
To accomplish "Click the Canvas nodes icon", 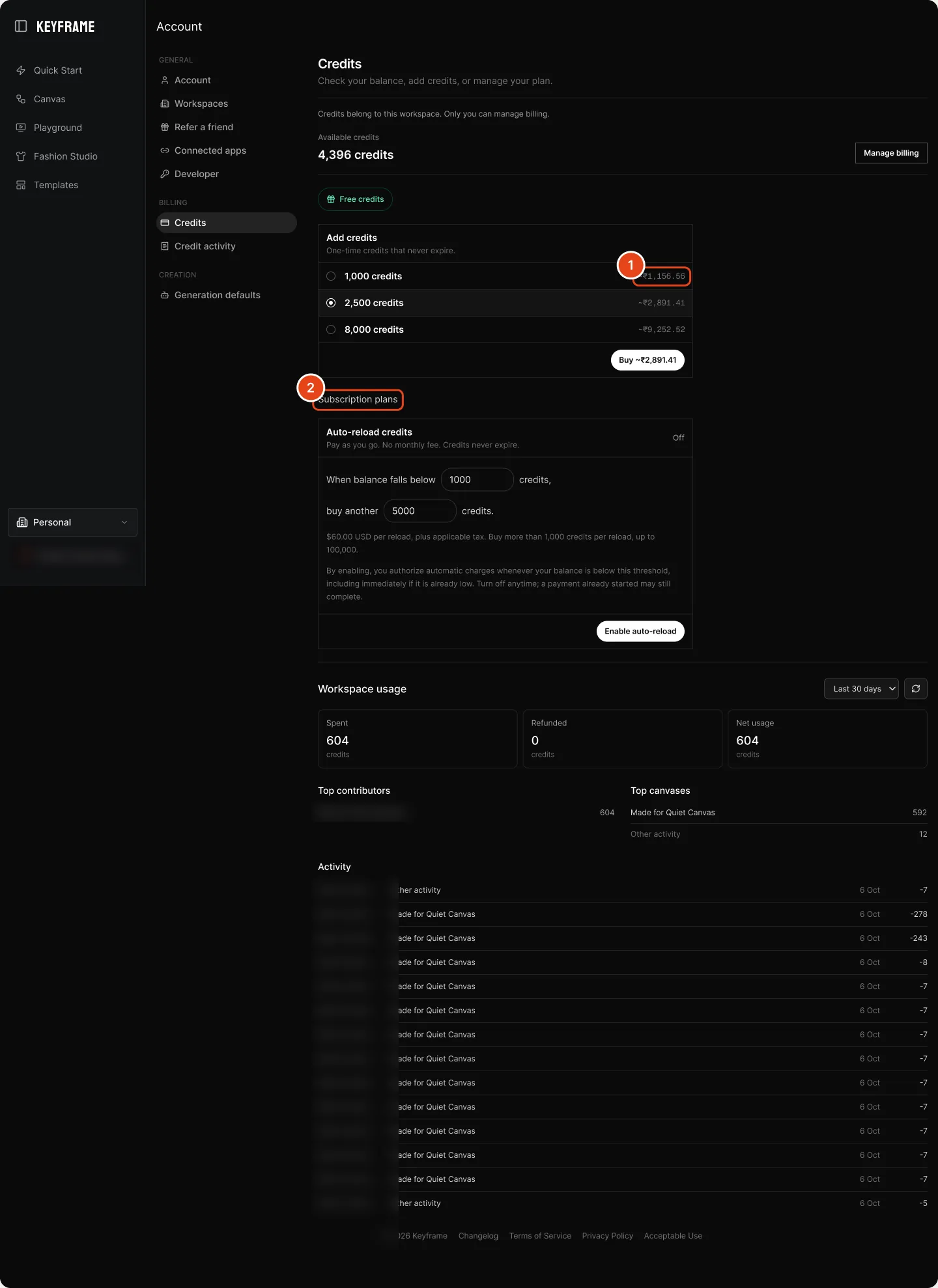I will click(21, 99).
